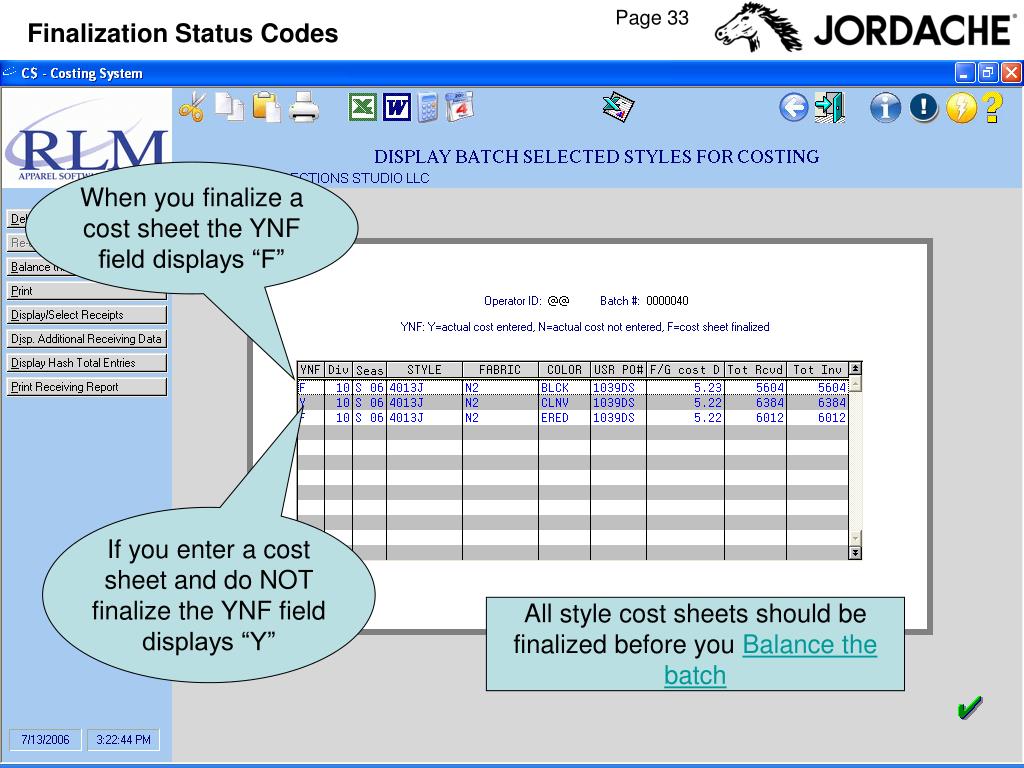Select the ERED color cell
The image size is (1024, 768).
[x=564, y=417]
